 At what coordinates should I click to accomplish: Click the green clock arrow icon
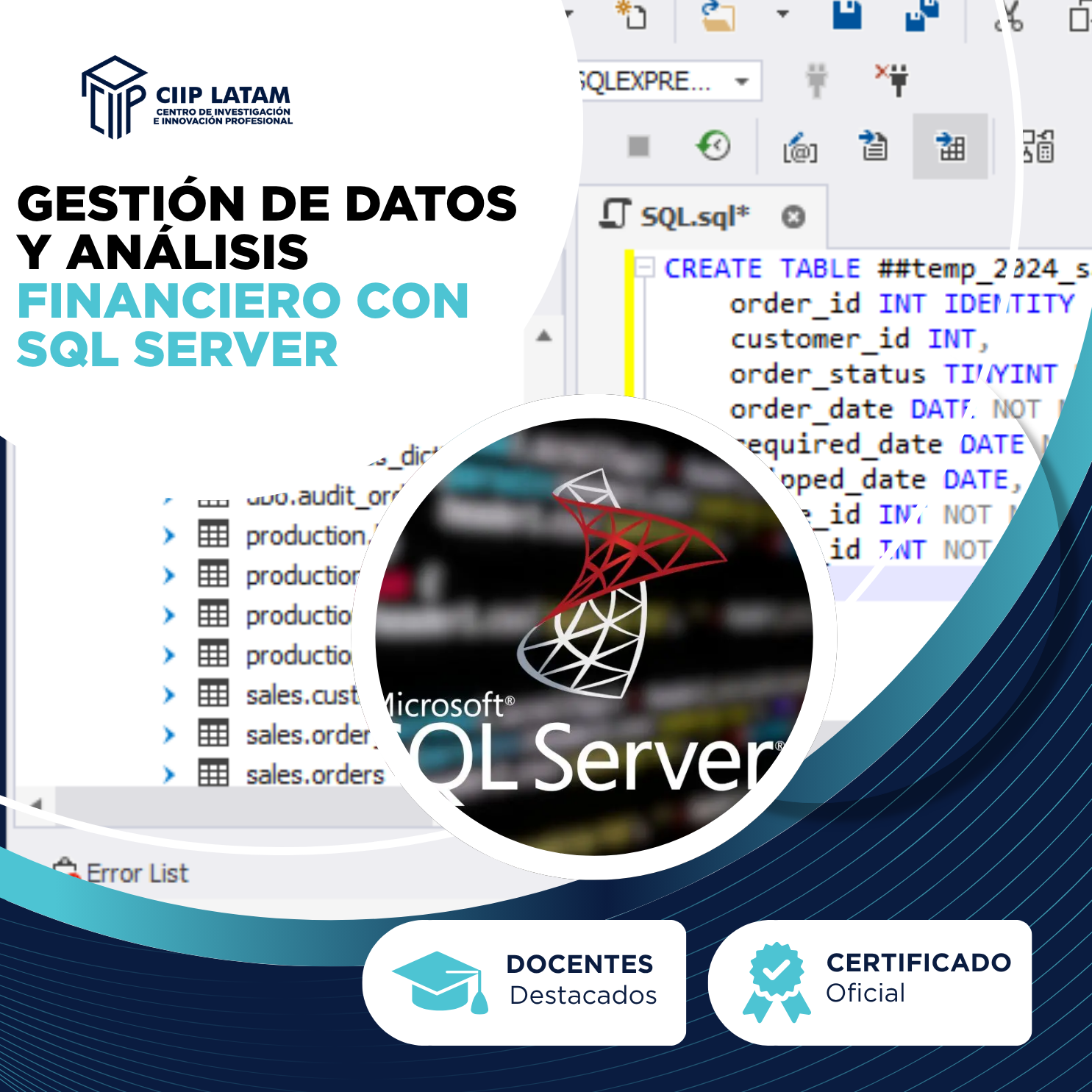713,146
